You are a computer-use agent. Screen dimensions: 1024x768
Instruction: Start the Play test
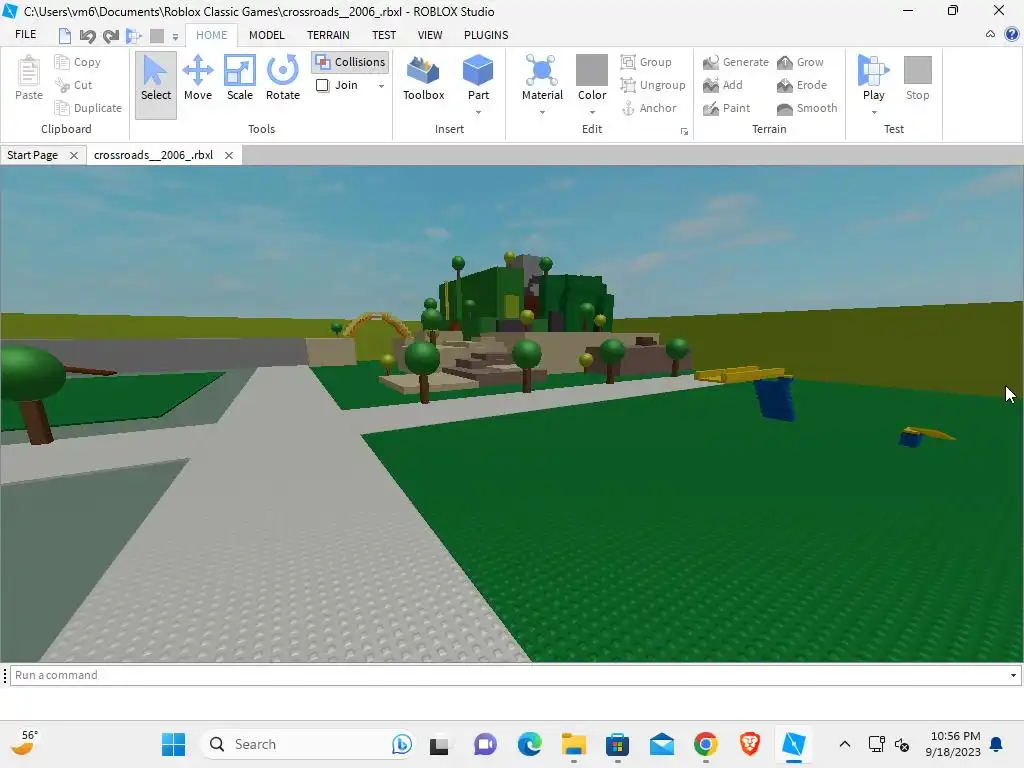(873, 78)
